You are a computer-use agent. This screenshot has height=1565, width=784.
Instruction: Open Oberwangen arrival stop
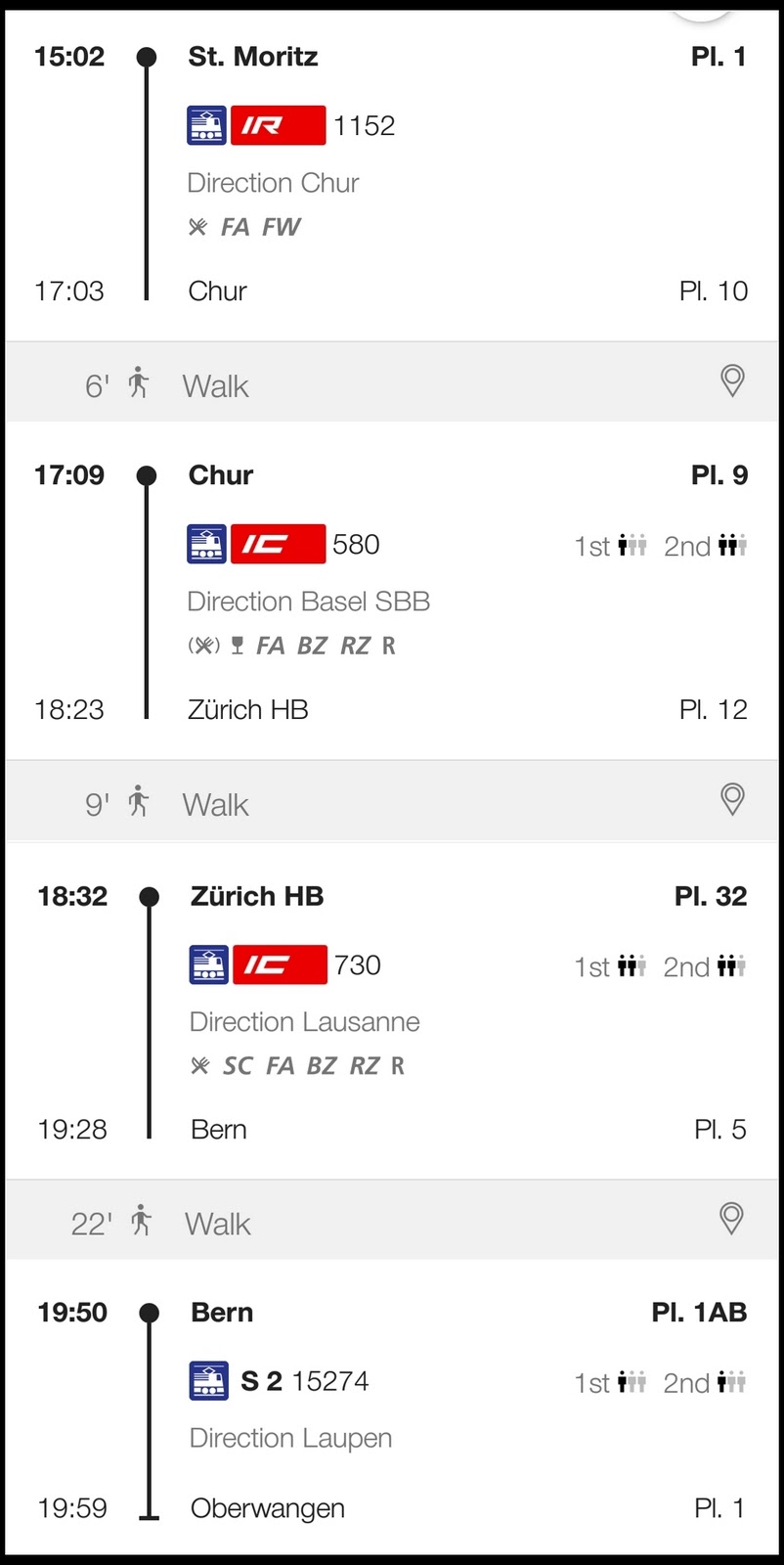click(268, 1508)
